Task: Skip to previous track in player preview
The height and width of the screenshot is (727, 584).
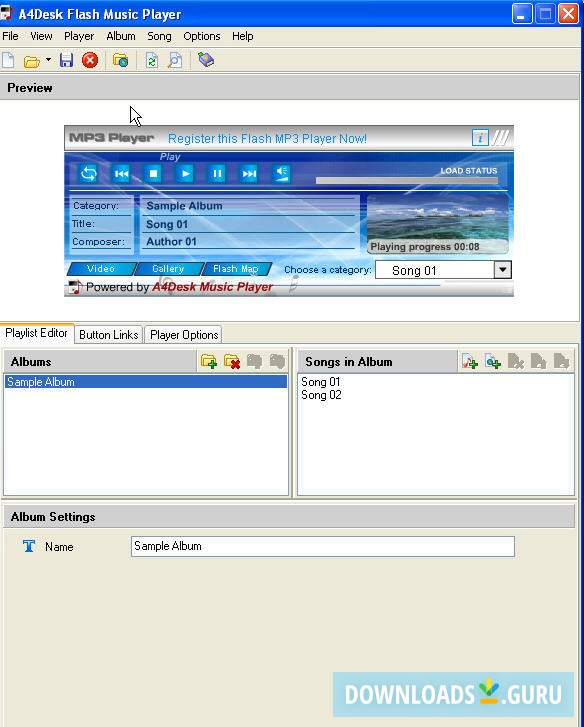Action: [121, 174]
